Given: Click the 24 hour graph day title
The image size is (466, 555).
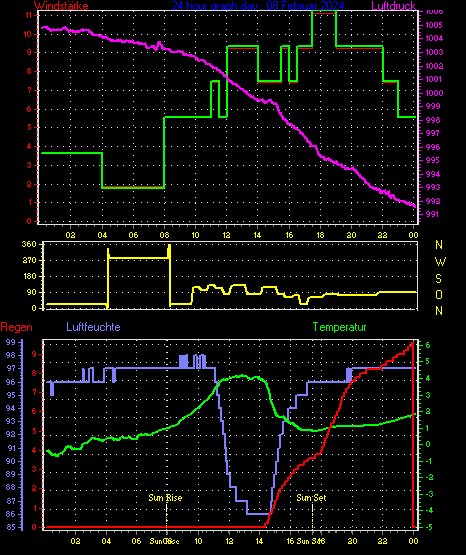Looking at the screenshot, I should tap(258, 6).
